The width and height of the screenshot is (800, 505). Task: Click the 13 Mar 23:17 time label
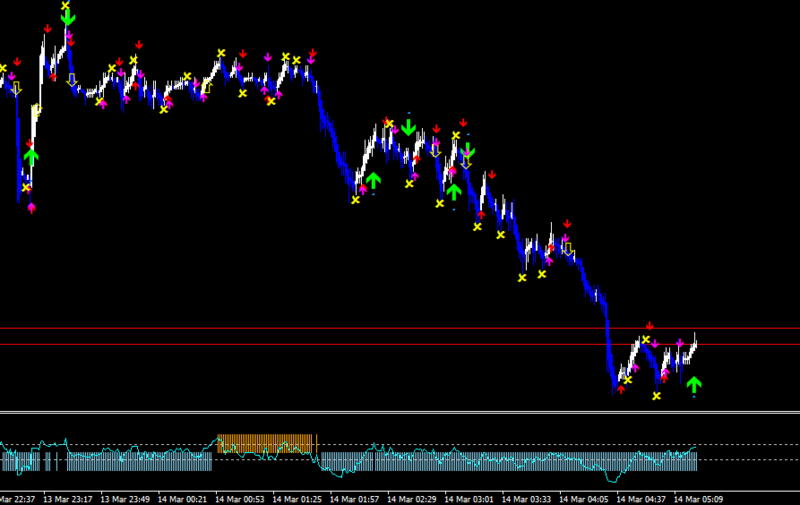68,499
